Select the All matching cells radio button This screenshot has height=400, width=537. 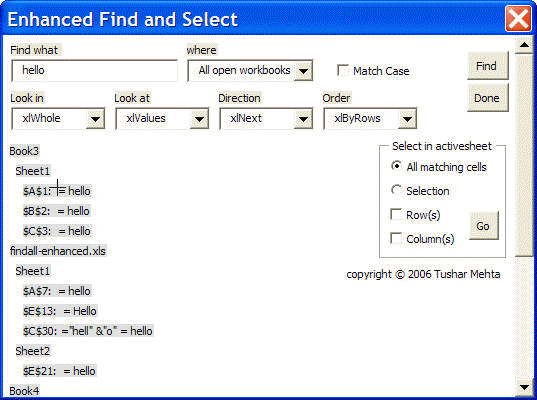click(396, 166)
